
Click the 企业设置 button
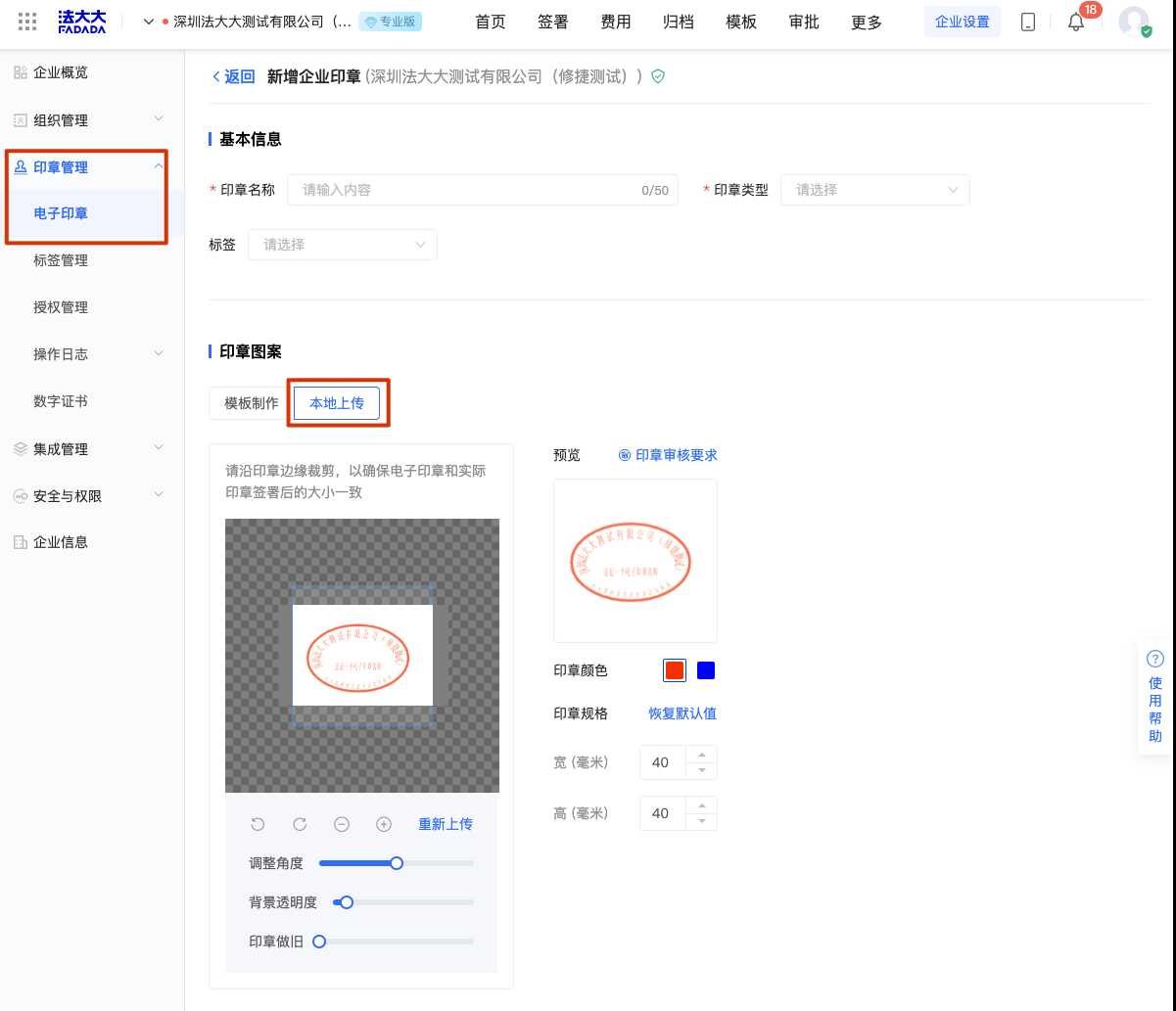(x=963, y=22)
